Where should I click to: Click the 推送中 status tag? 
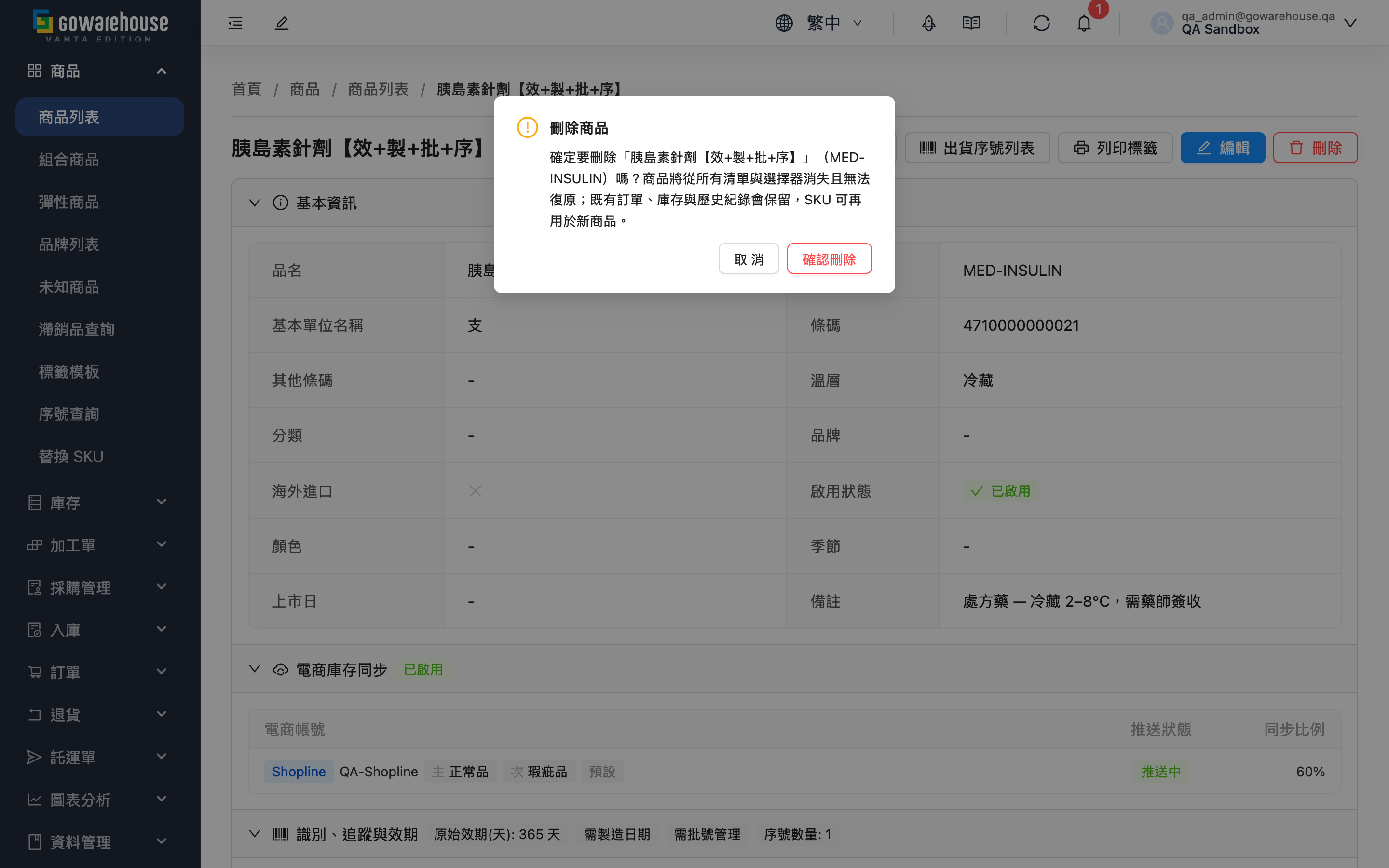click(x=1160, y=772)
